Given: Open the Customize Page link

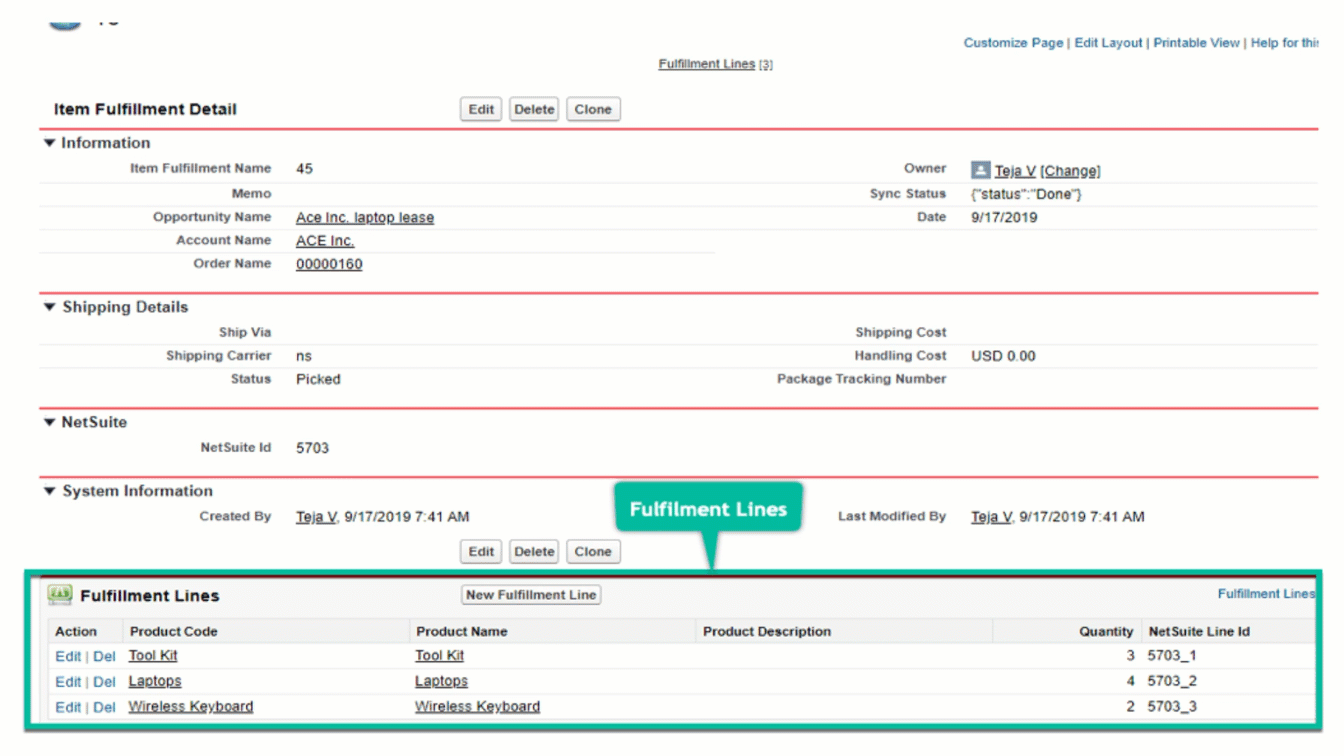Looking at the screenshot, I should 1013,43.
